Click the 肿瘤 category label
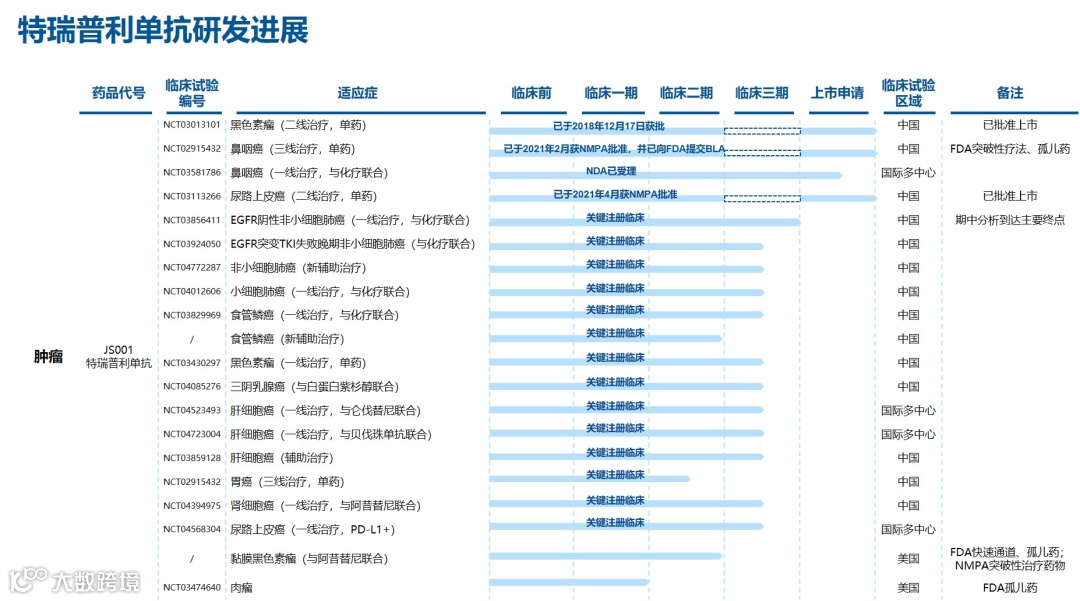 coord(48,357)
